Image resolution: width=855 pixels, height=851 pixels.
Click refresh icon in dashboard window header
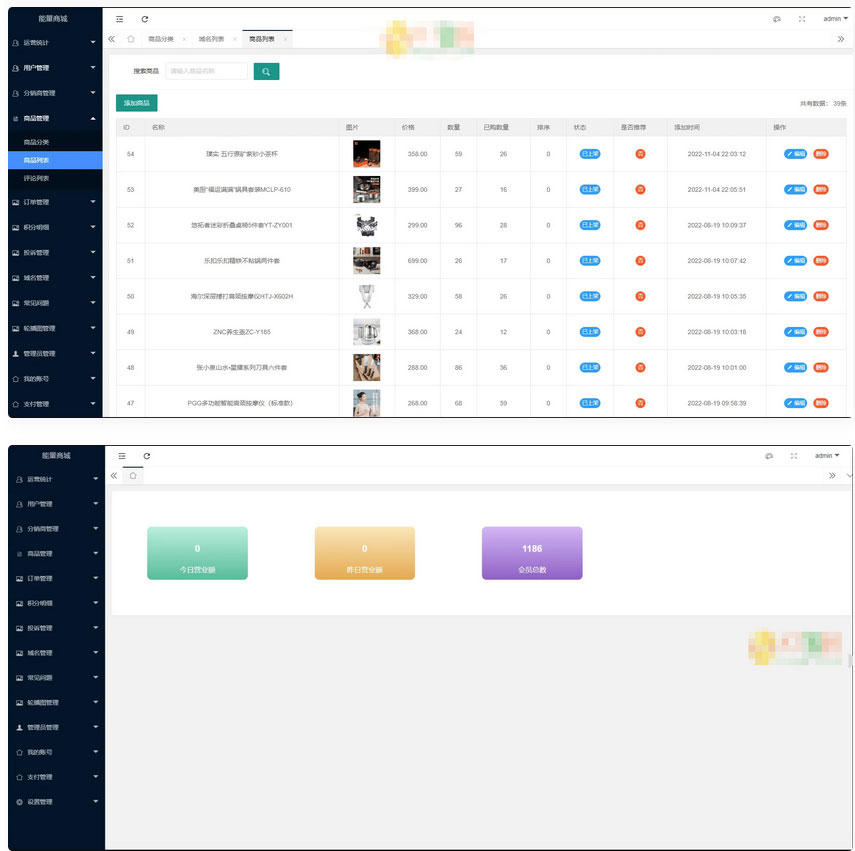click(147, 456)
